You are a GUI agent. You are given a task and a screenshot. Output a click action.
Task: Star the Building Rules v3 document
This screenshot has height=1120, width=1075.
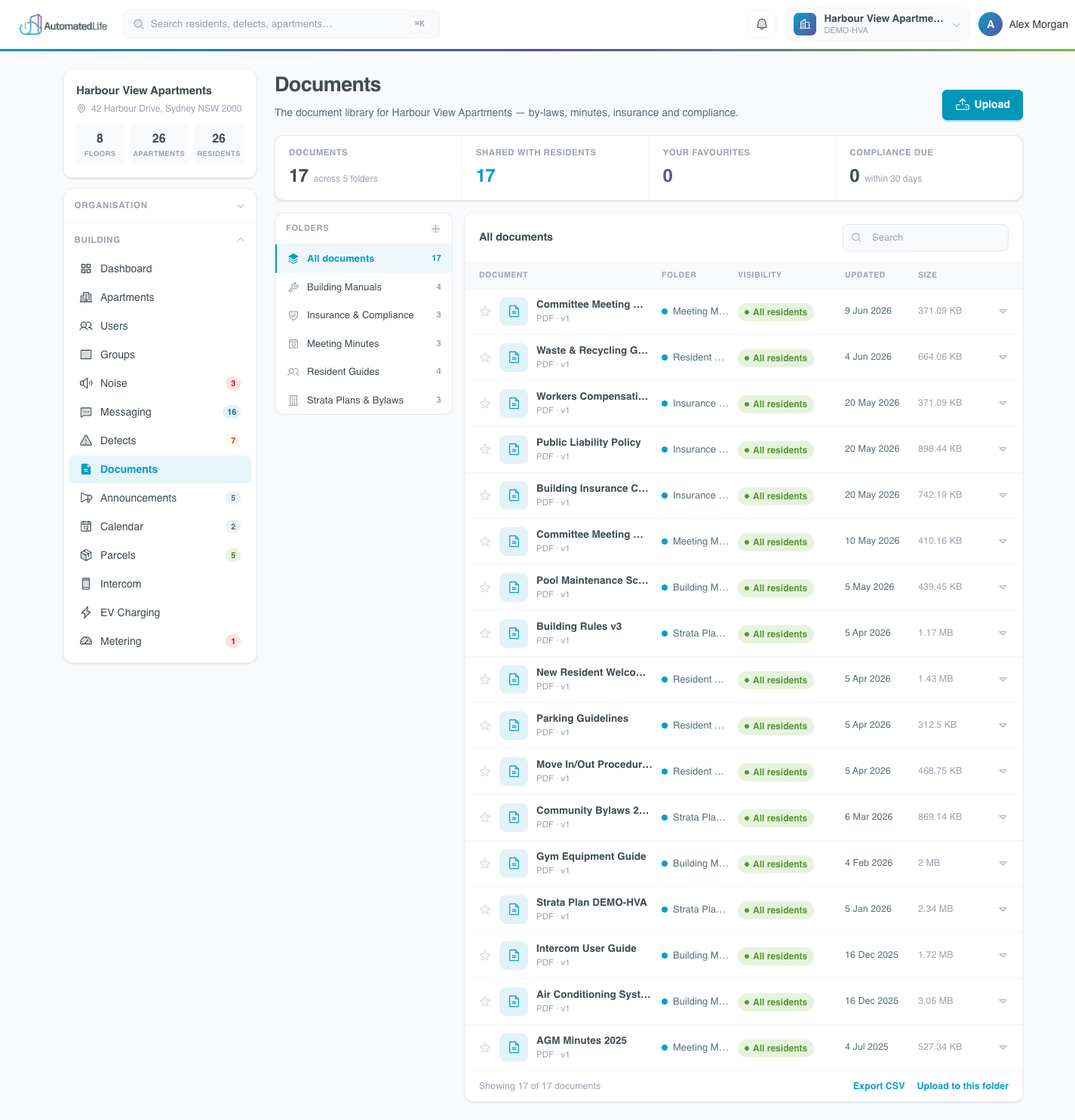[485, 634]
